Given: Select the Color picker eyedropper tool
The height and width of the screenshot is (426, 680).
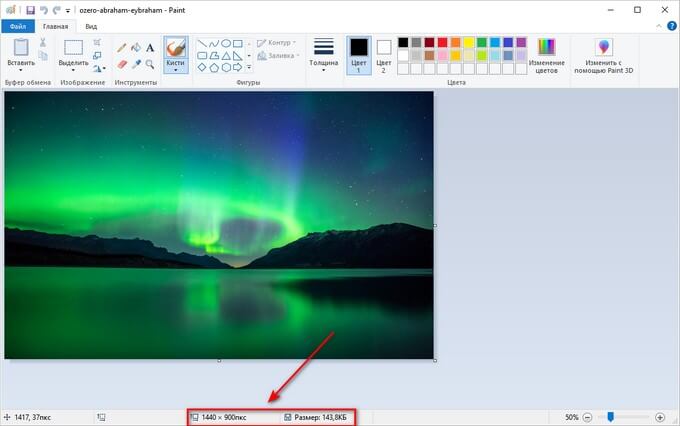Looking at the screenshot, I should point(136,64).
